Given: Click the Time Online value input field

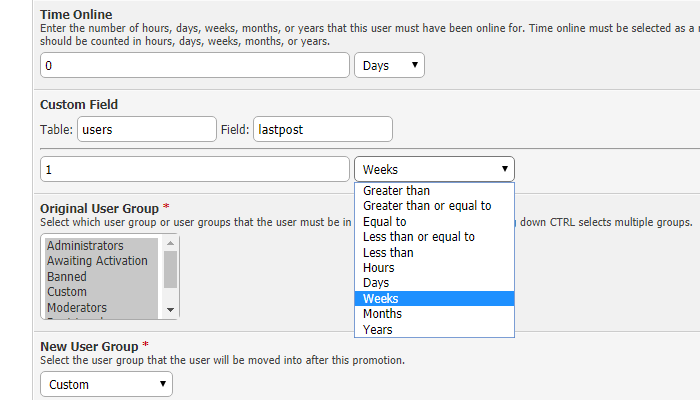Looking at the screenshot, I should tap(194, 65).
